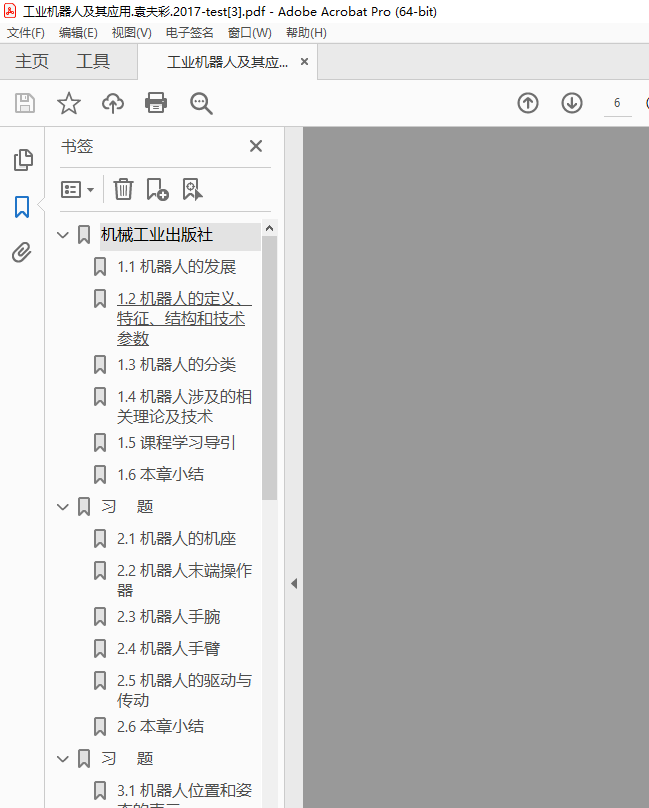Viewport: 649px width, 808px height.
Task: Select the 习题 bookmark above 2.1
Action: tap(127, 507)
